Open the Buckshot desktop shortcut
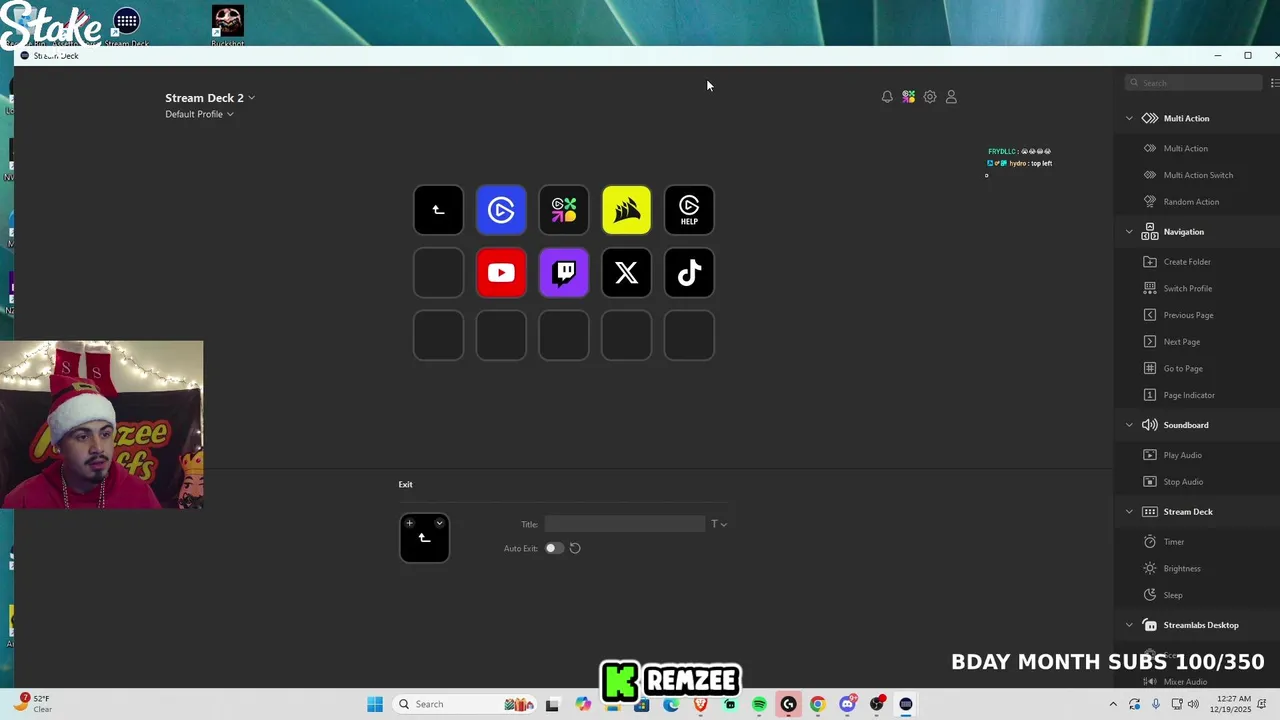This screenshot has width=1280, height=720. click(227, 26)
